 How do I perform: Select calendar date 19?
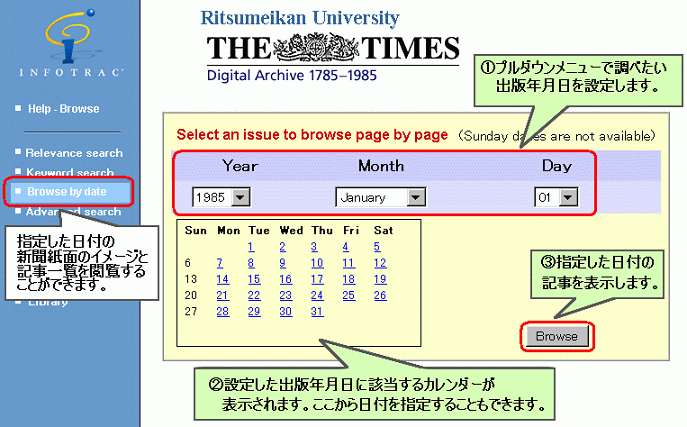(x=380, y=279)
